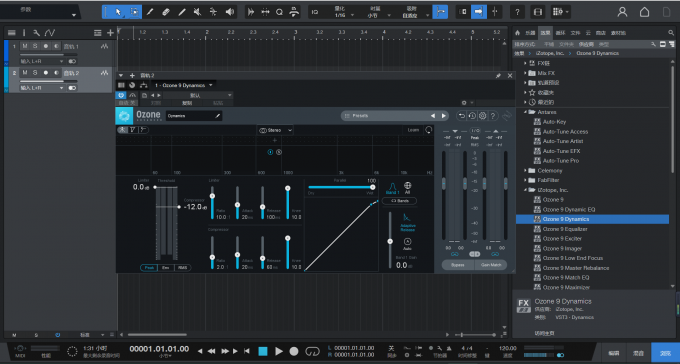Expand the Celemony folder
This screenshot has height=364, width=680.
[x=525, y=171]
